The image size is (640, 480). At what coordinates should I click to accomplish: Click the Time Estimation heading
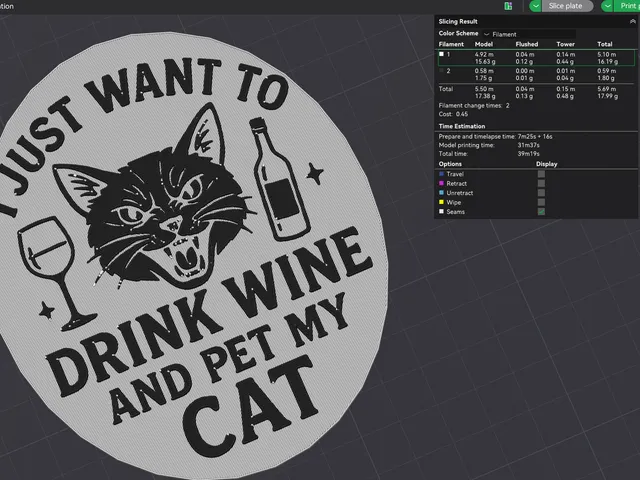pyautogui.click(x=462, y=126)
